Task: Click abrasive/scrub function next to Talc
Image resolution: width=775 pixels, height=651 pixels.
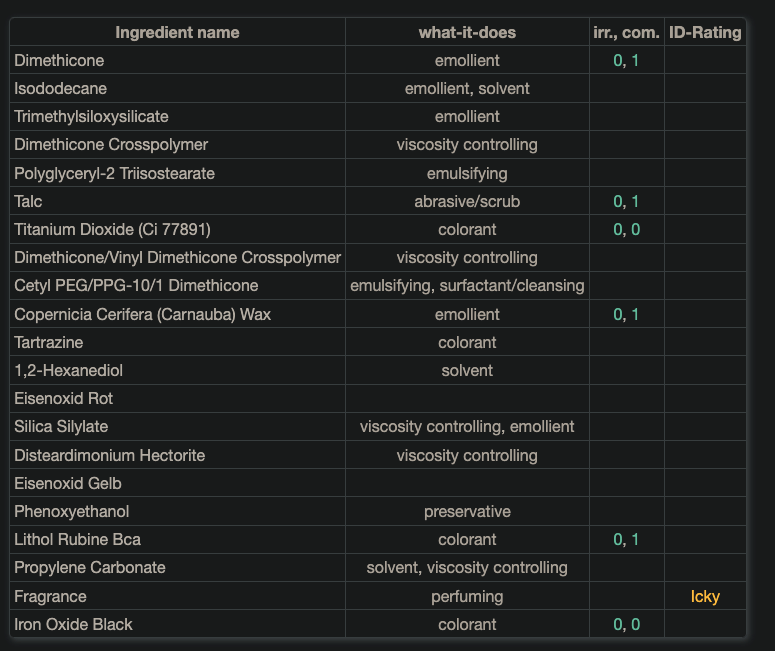Action: coord(467,201)
